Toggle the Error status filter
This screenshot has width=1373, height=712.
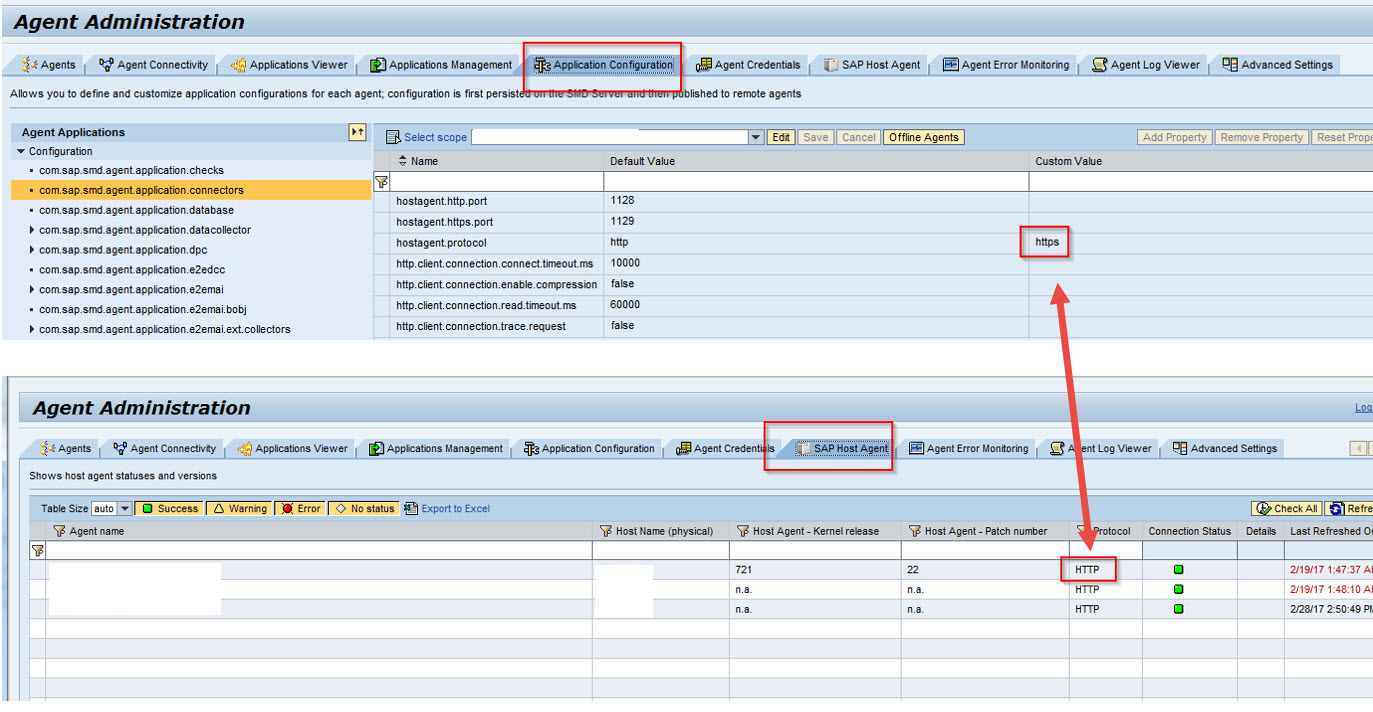pyautogui.click(x=300, y=509)
